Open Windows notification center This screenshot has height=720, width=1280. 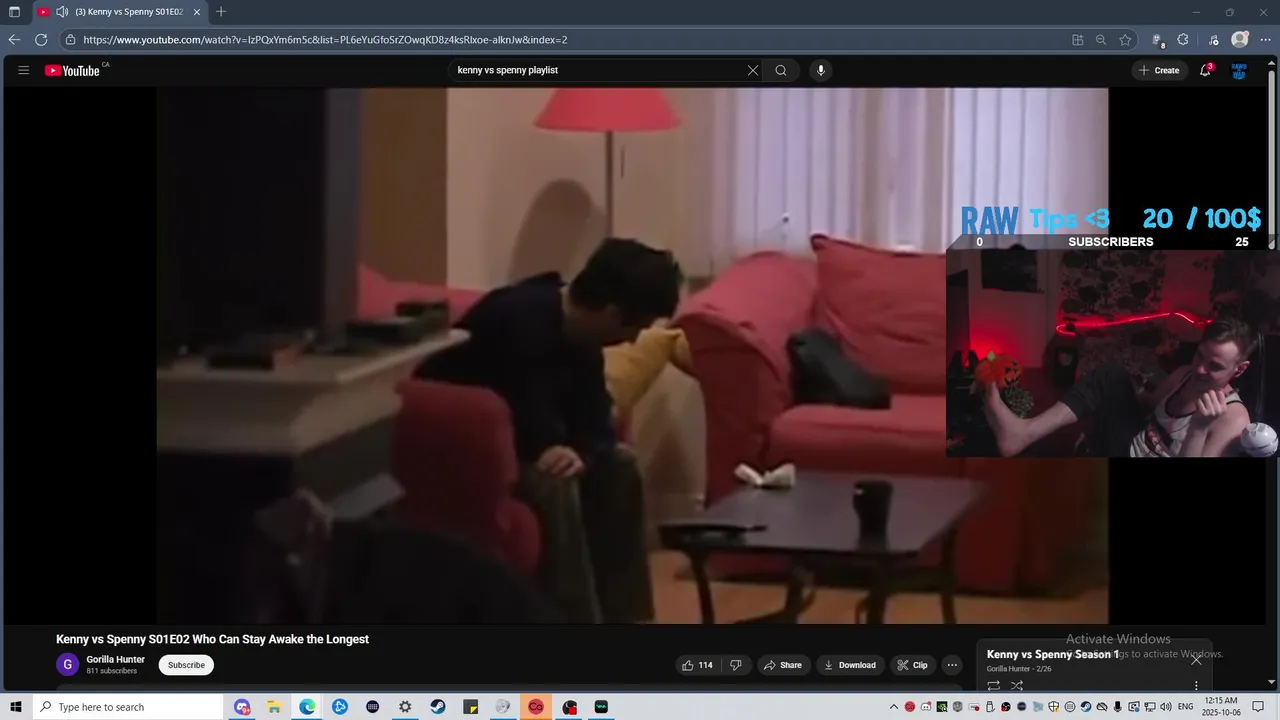click(1260, 707)
